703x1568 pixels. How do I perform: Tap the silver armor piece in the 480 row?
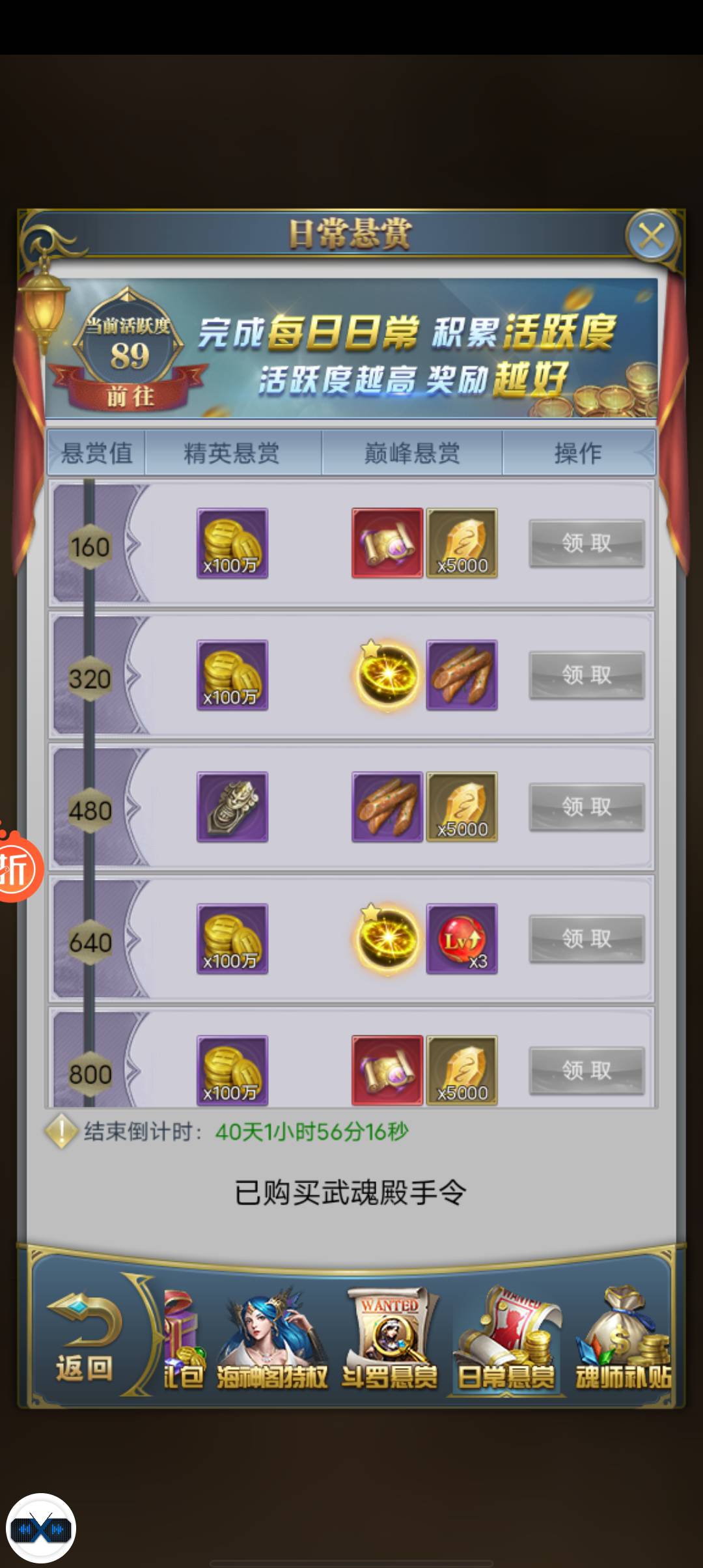pos(232,807)
